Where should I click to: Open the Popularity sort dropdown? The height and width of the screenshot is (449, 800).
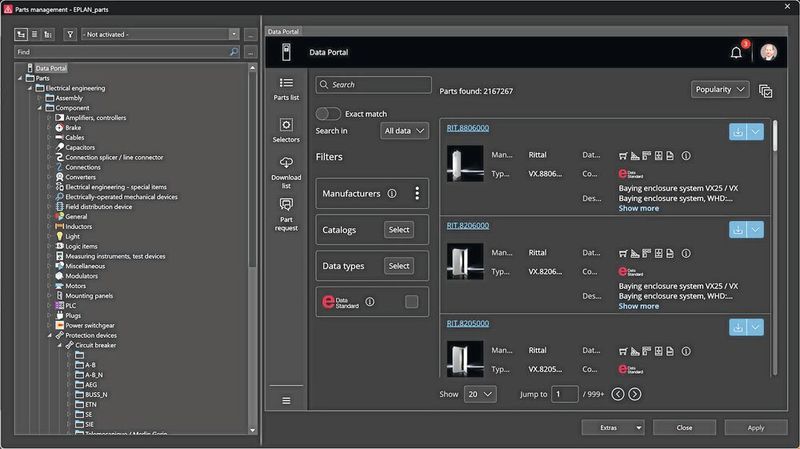(x=720, y=89)
